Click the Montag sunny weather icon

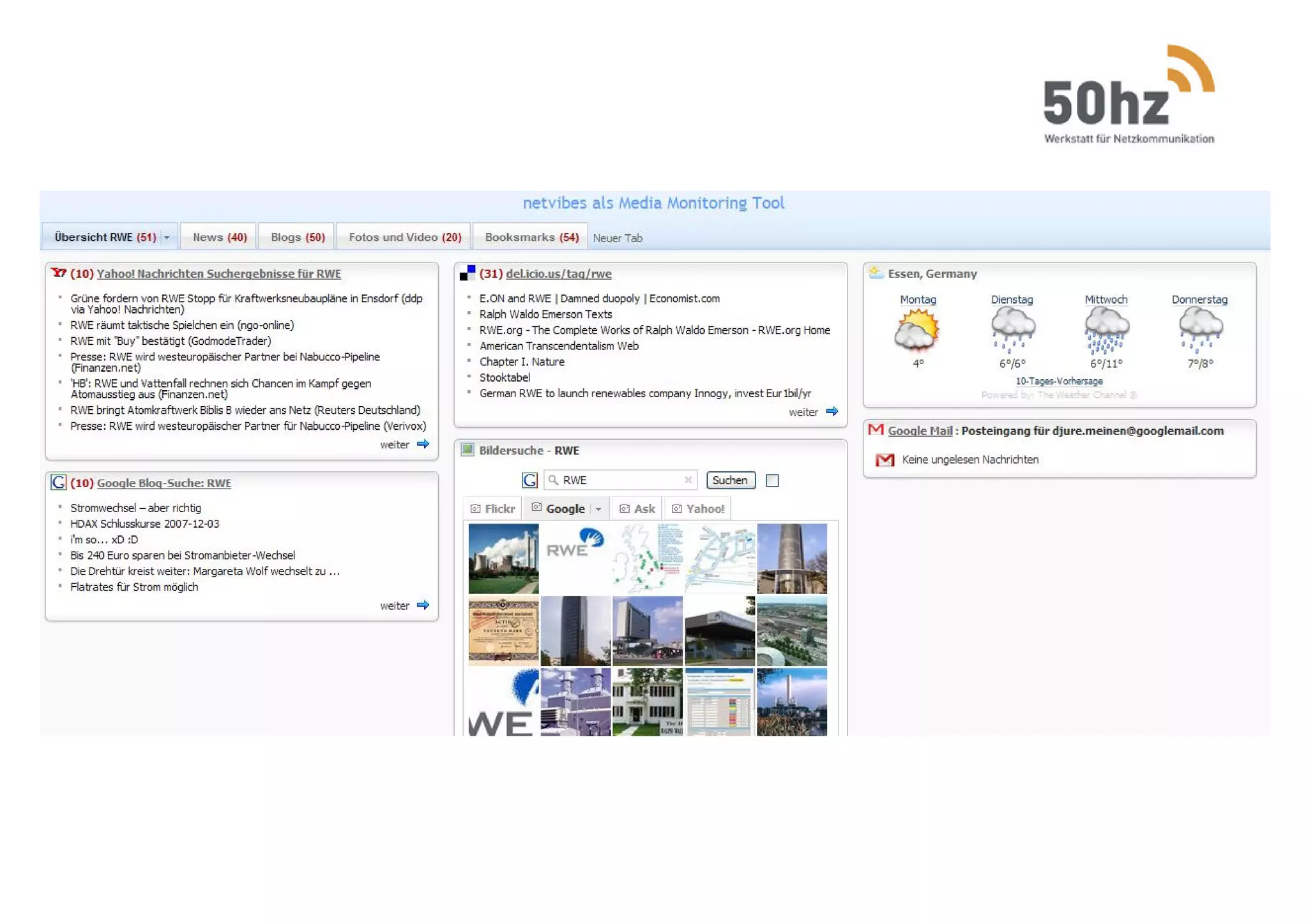point(917,330)
